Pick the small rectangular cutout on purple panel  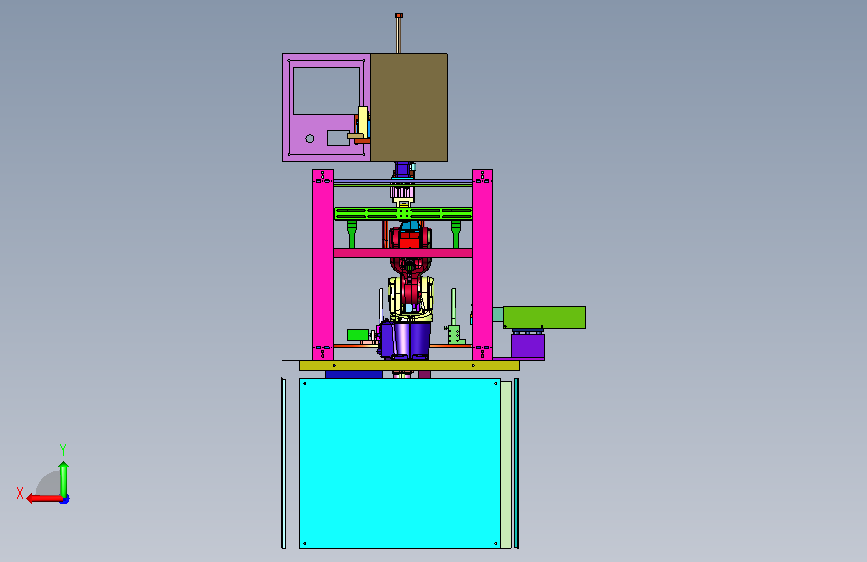338,138
